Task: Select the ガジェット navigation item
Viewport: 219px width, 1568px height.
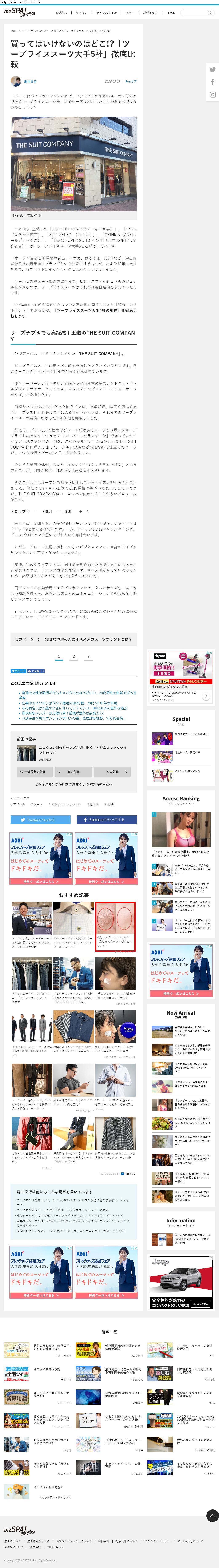Action: tap(150, 12)
